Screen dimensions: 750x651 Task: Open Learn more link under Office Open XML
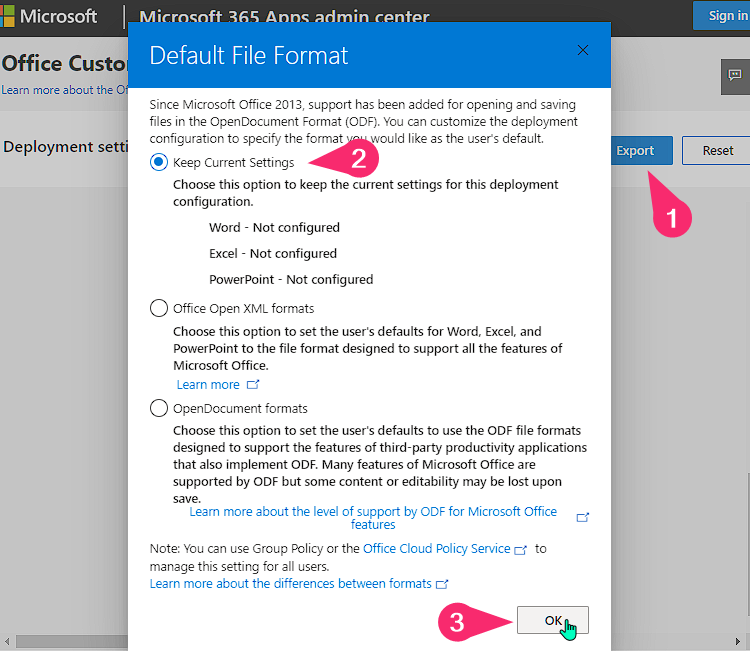(x=208, y=385)
